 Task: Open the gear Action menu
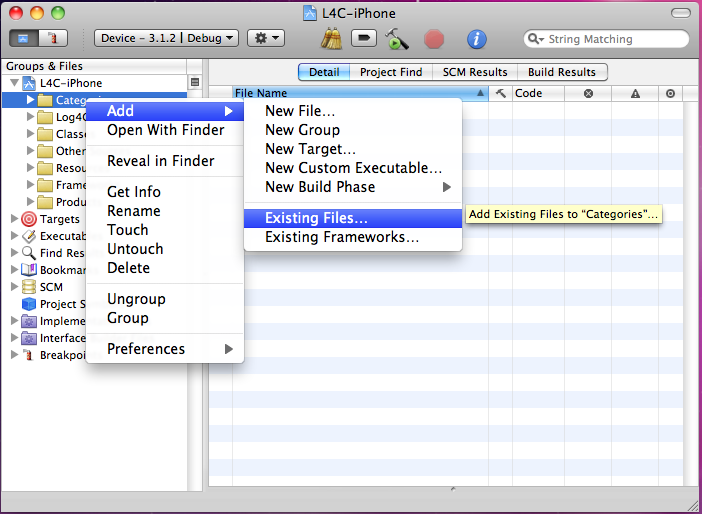[266, 39]
